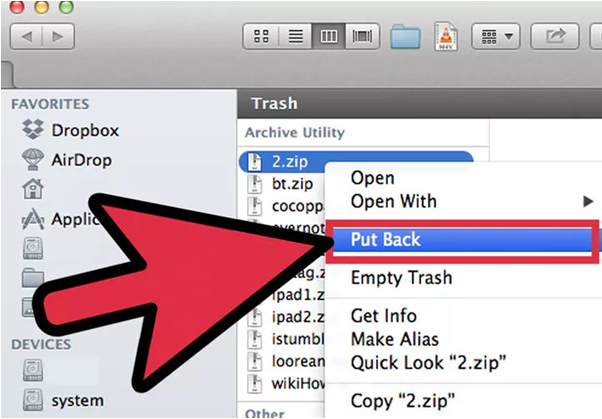This screenshot has width=602, height=419.
Task: Open the Home folder in sidebar
Action: click(33, 189)
